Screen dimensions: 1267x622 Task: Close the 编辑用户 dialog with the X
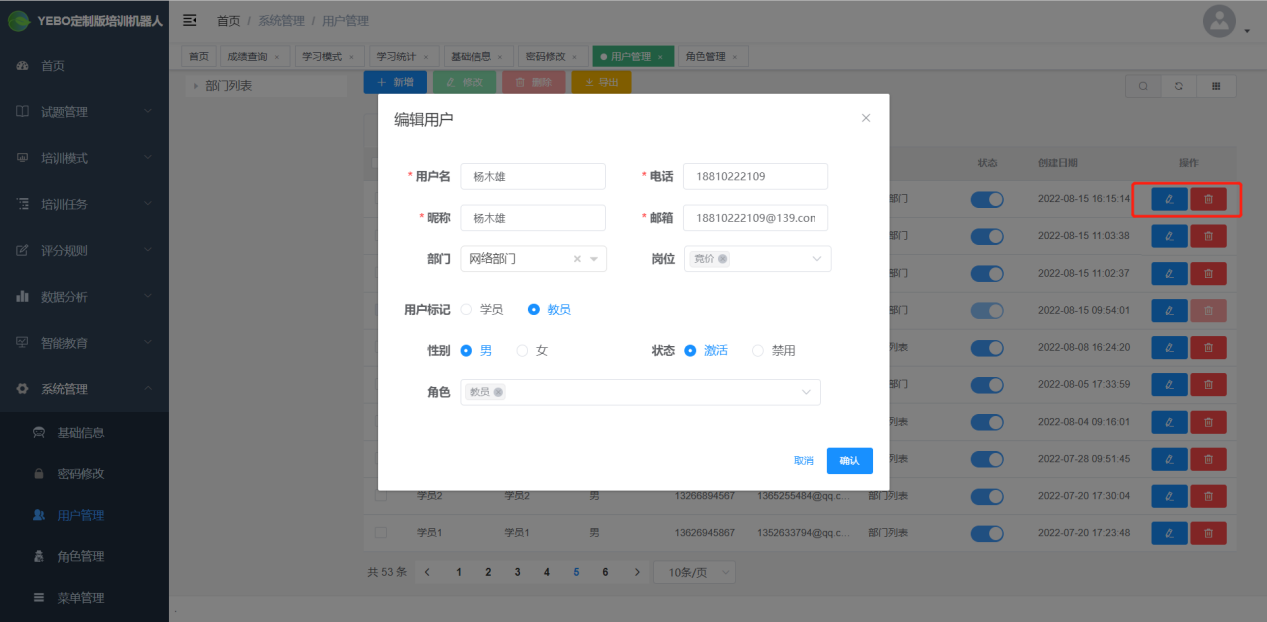click(x=866, y=118)
